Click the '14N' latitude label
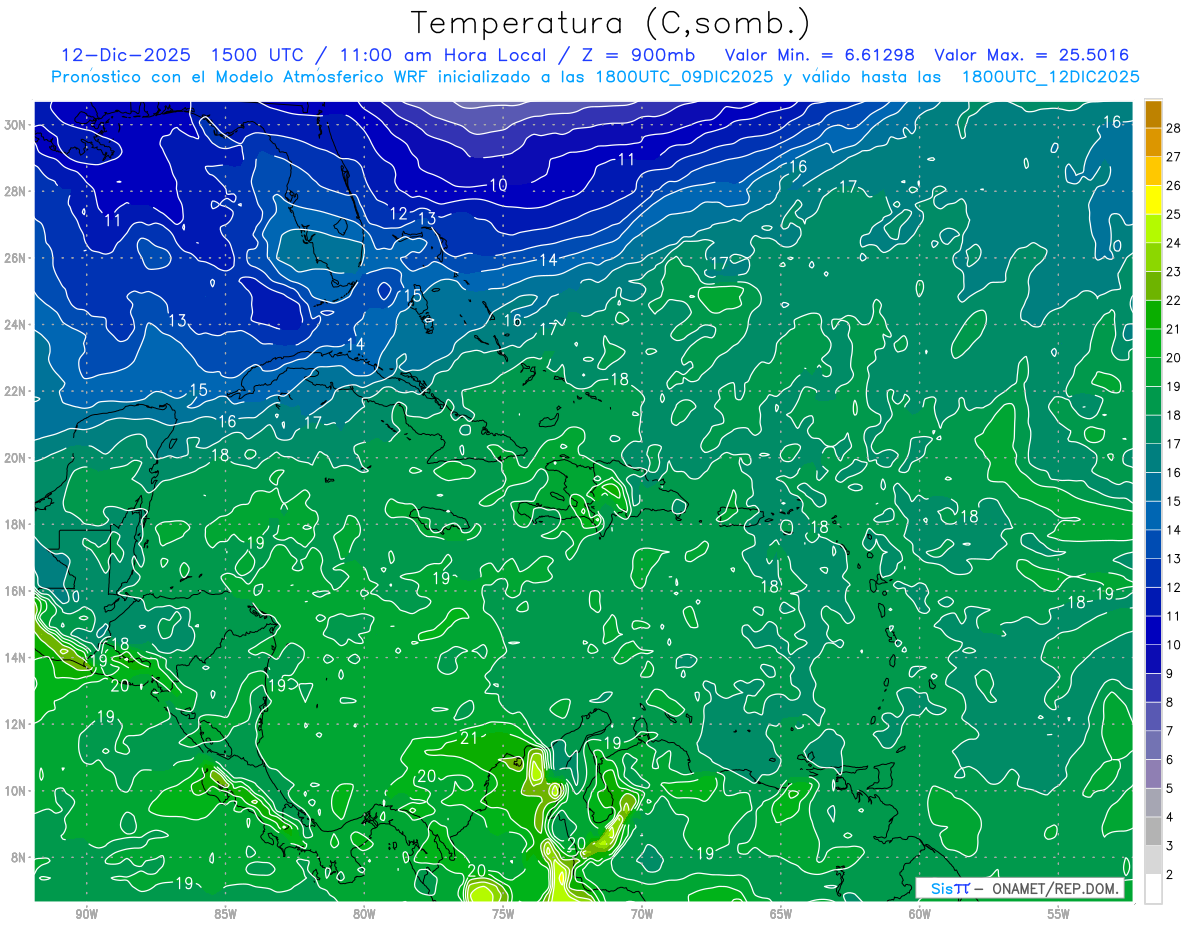The image size is (1200, 927). click(x=15, y=658)
